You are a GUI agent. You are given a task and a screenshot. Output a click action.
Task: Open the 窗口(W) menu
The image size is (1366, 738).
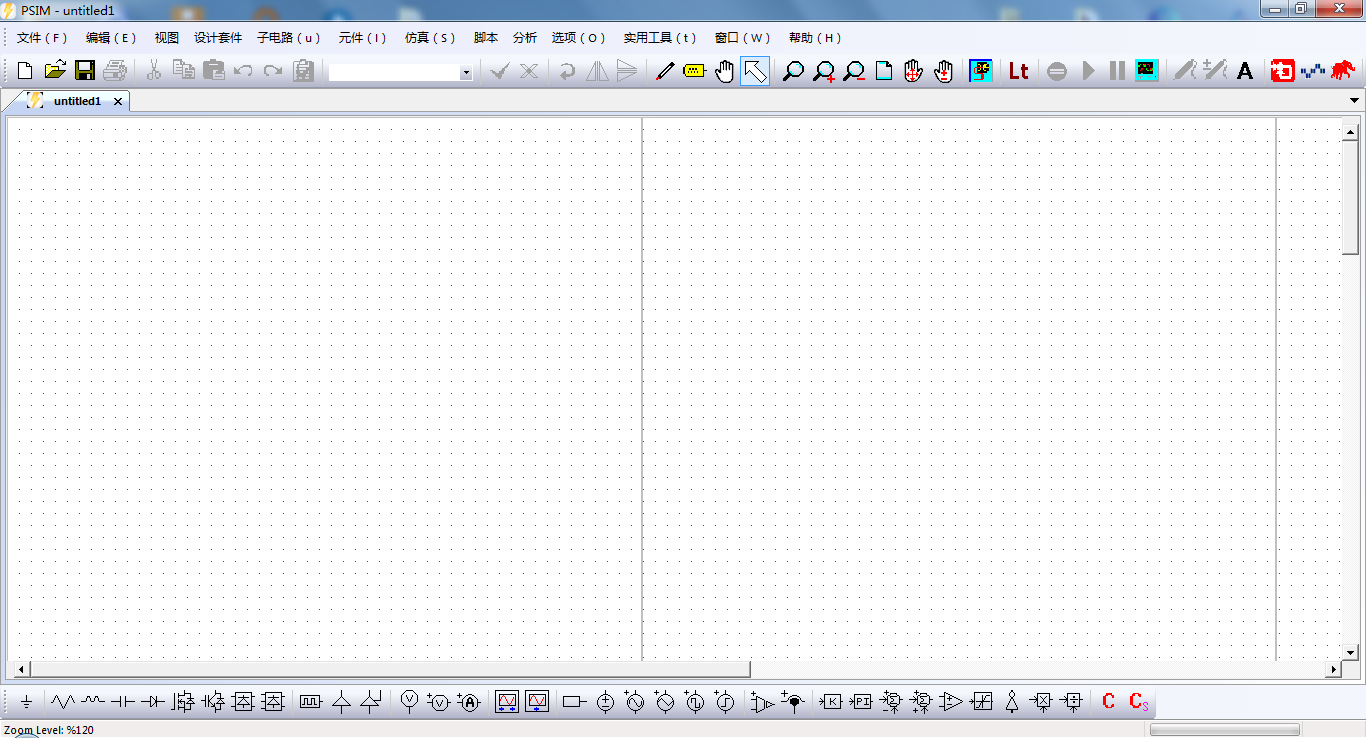743,38
